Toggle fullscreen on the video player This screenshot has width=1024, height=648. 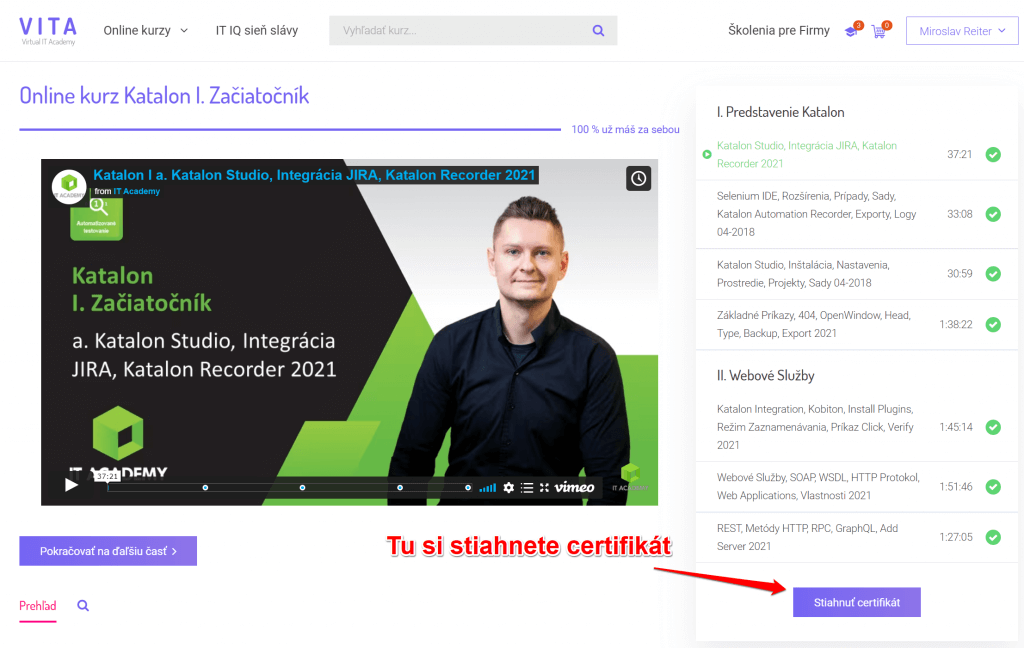[x=544, y=487]
